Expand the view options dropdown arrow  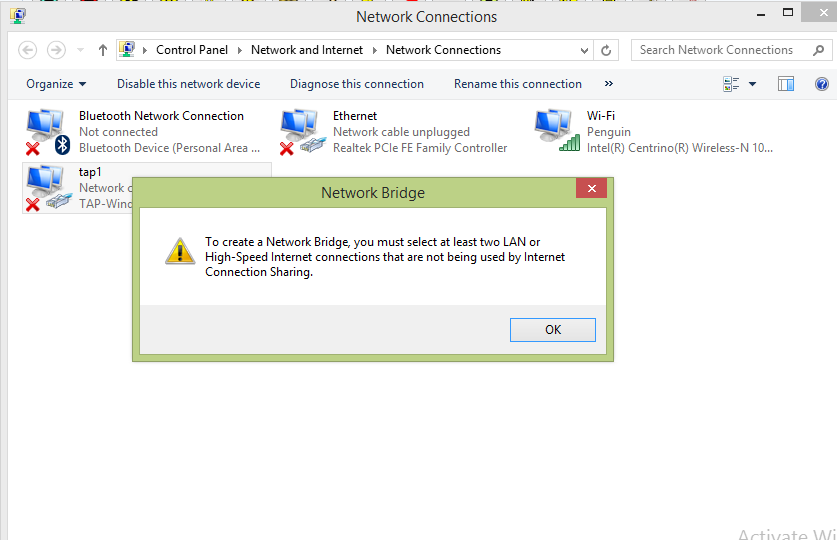[752, 84]
